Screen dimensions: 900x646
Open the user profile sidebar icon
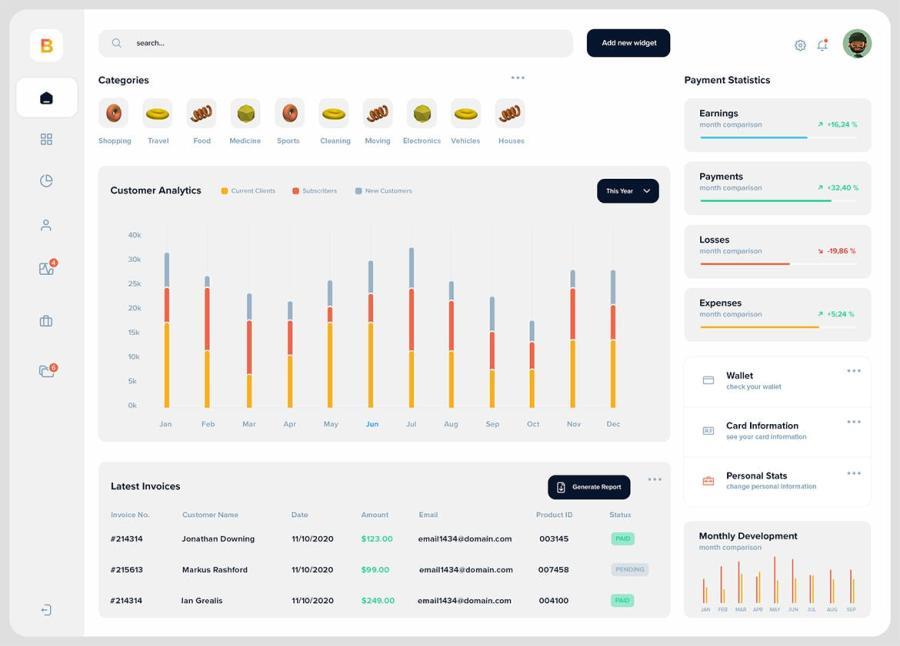(x=46, y=225)
